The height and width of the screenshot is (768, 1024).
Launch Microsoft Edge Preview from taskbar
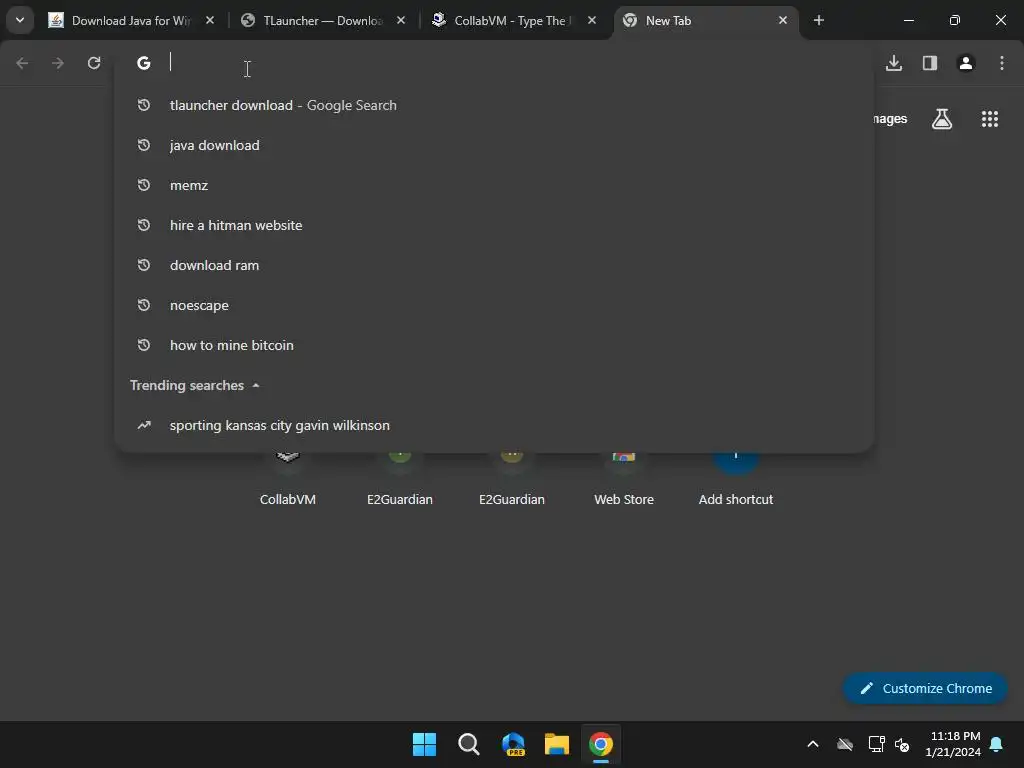coord(513,744)
